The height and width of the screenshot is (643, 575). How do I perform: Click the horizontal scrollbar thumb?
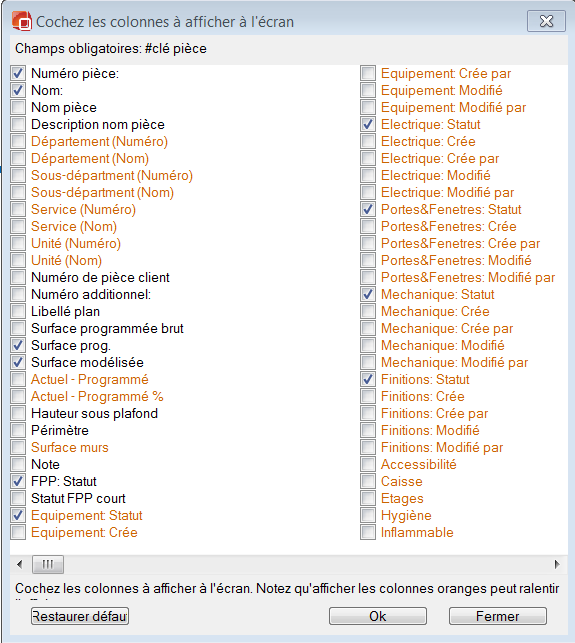[x=48, y=564]
